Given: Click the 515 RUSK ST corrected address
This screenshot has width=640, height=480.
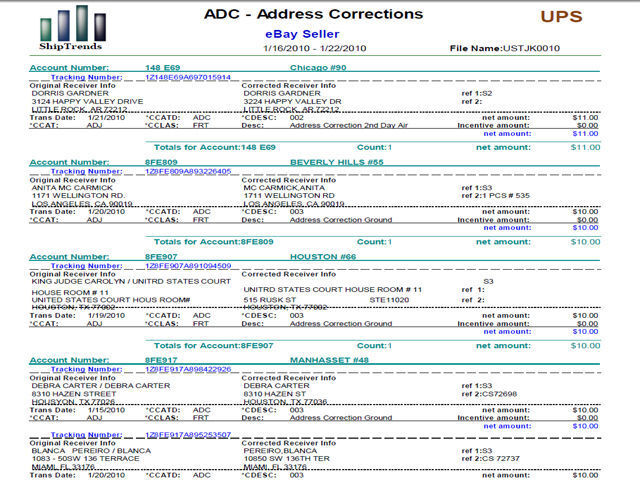Looking at the screenshot, I should pyautogui.click(x=270, y=300).
